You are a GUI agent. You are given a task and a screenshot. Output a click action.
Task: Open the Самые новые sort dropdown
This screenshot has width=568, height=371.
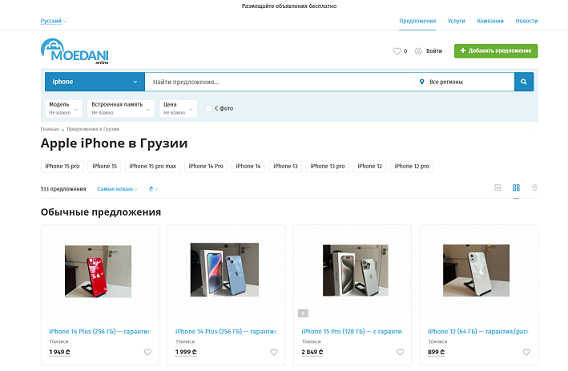coord(117,189)
